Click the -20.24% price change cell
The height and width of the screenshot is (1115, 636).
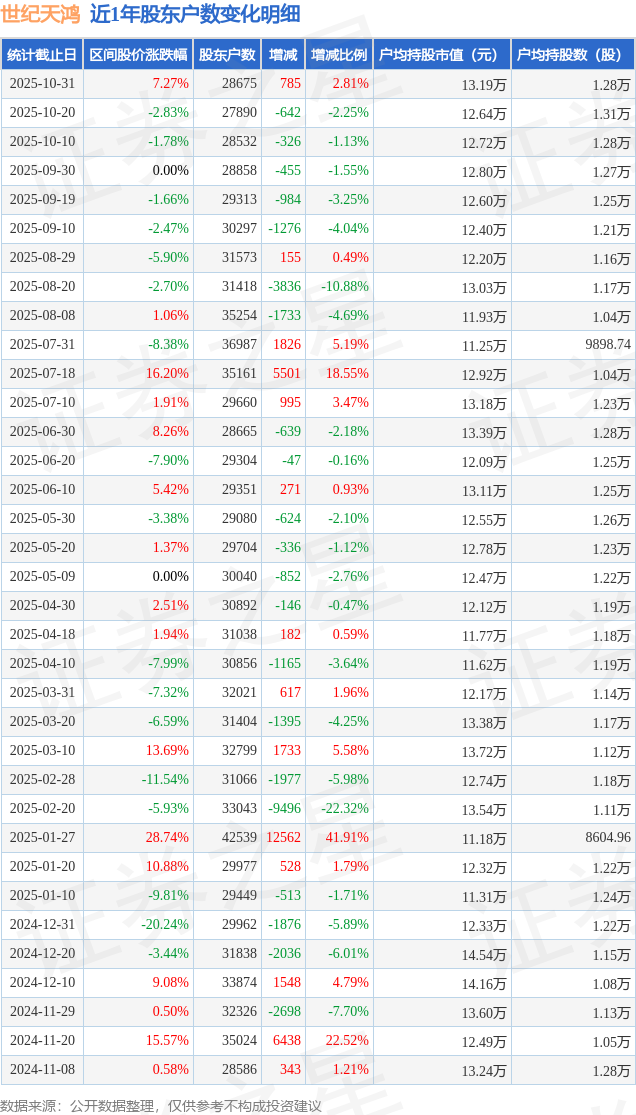click(x=165, y=925)
